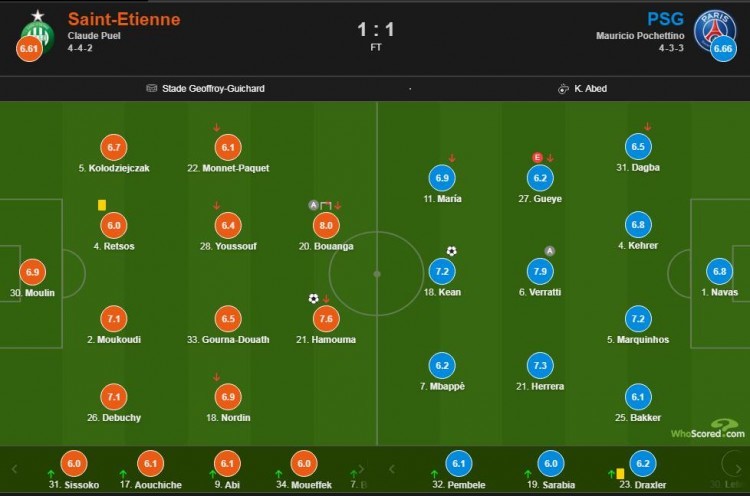Open the PSG team name link
Screen dimensions: 750x496
click(x=665, y=19)
